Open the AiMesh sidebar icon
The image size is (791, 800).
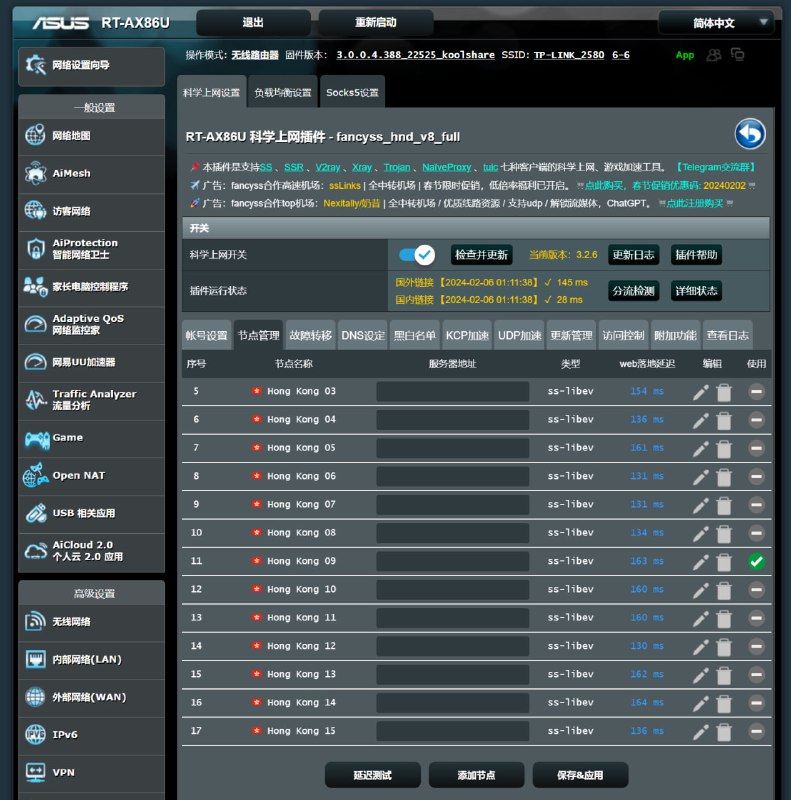[x=35, y=173]
